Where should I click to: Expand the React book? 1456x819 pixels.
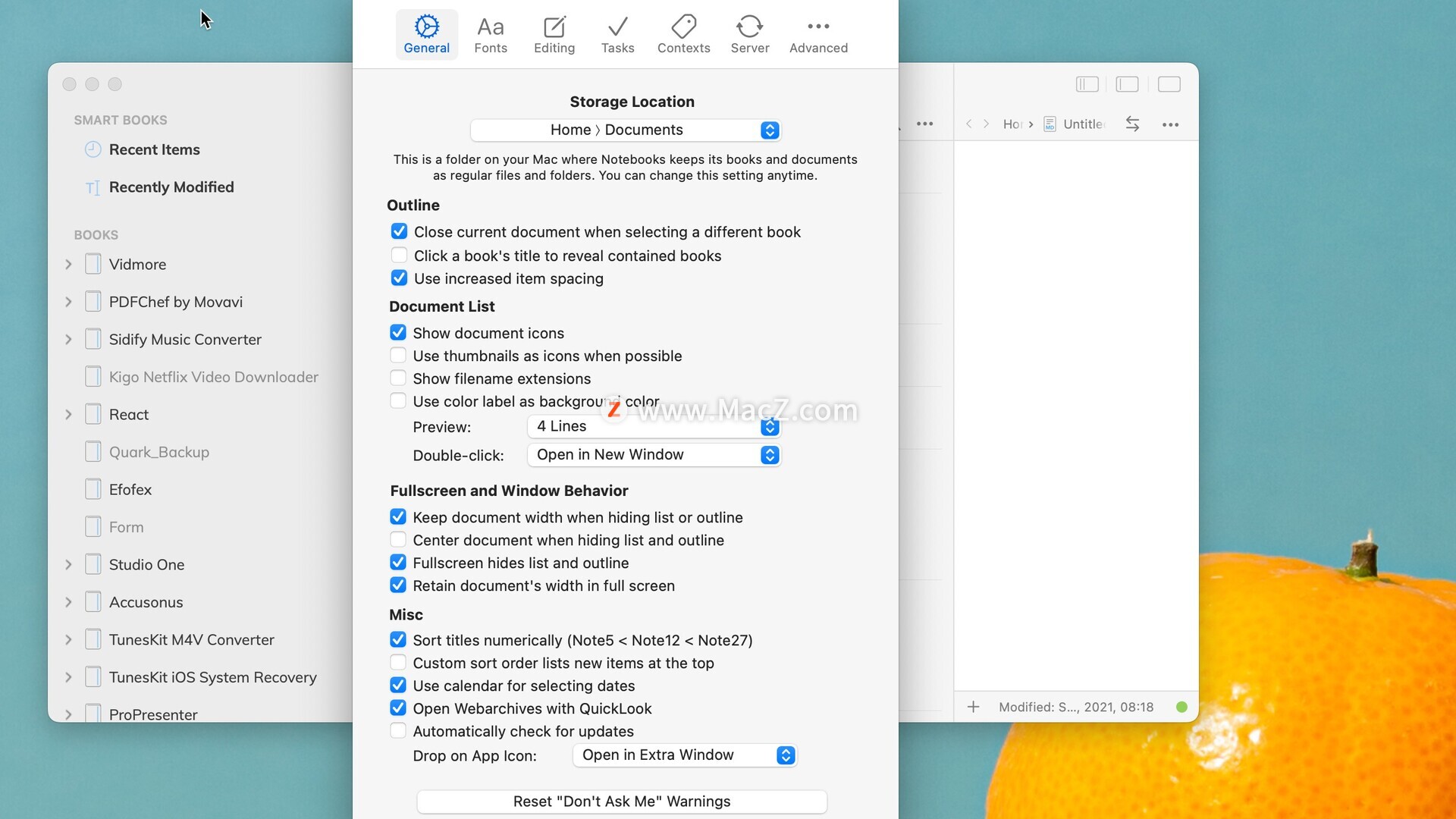68,414
